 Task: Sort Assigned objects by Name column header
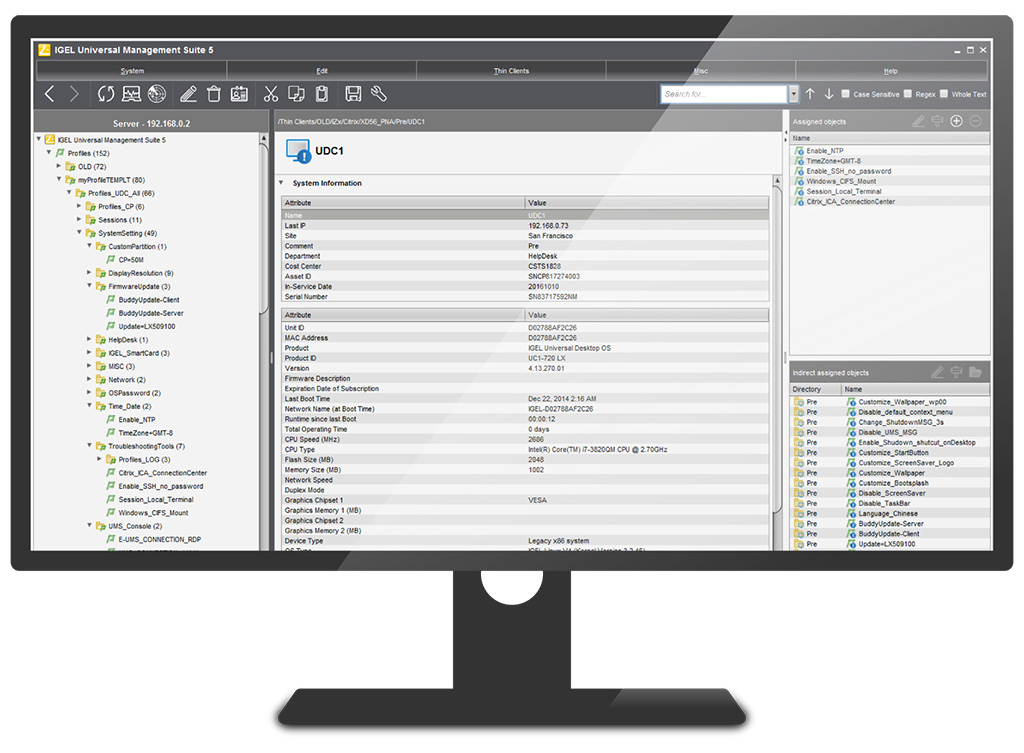(889, 138)
